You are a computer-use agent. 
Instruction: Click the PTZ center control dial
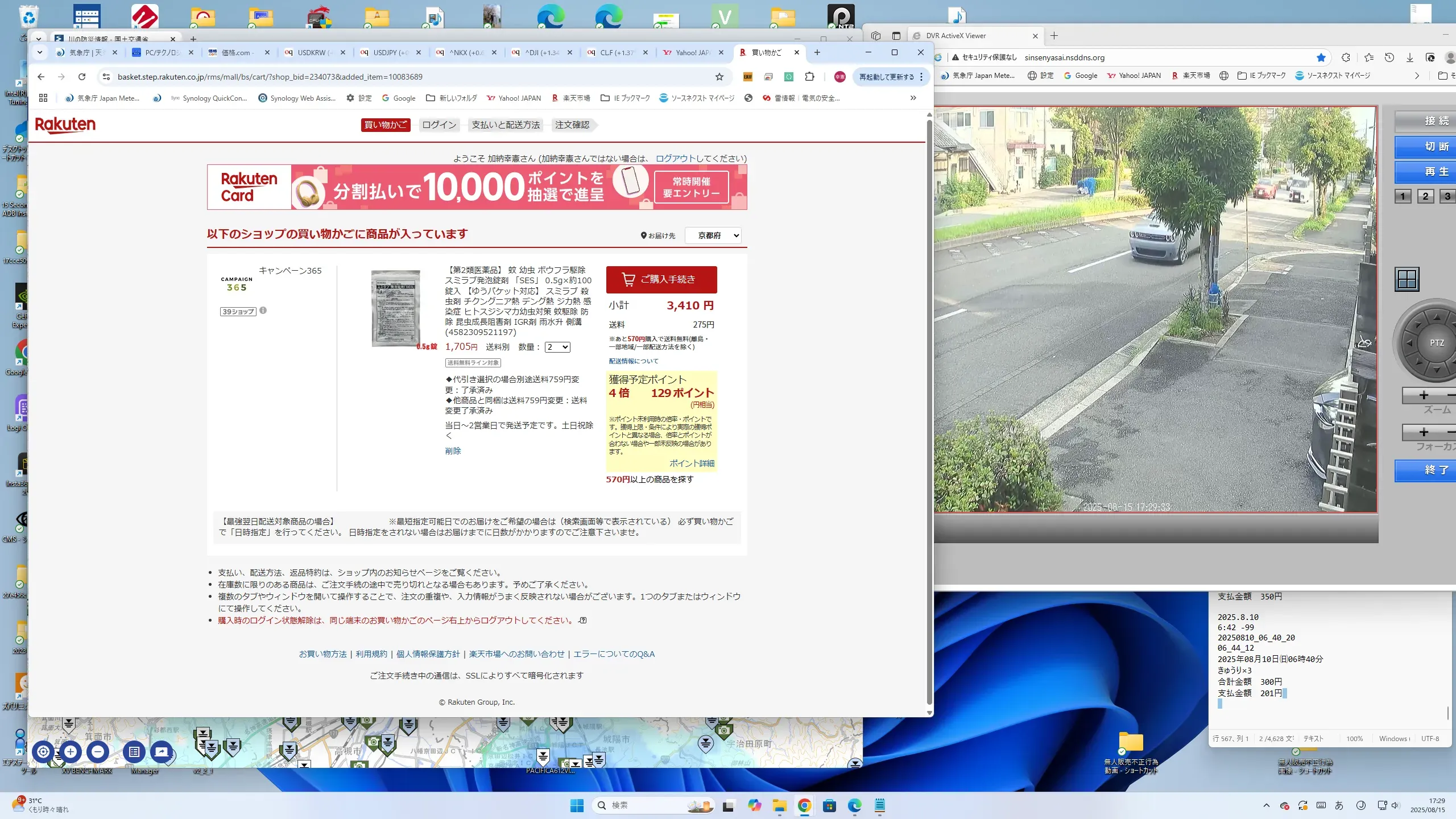coord(1437,343)
